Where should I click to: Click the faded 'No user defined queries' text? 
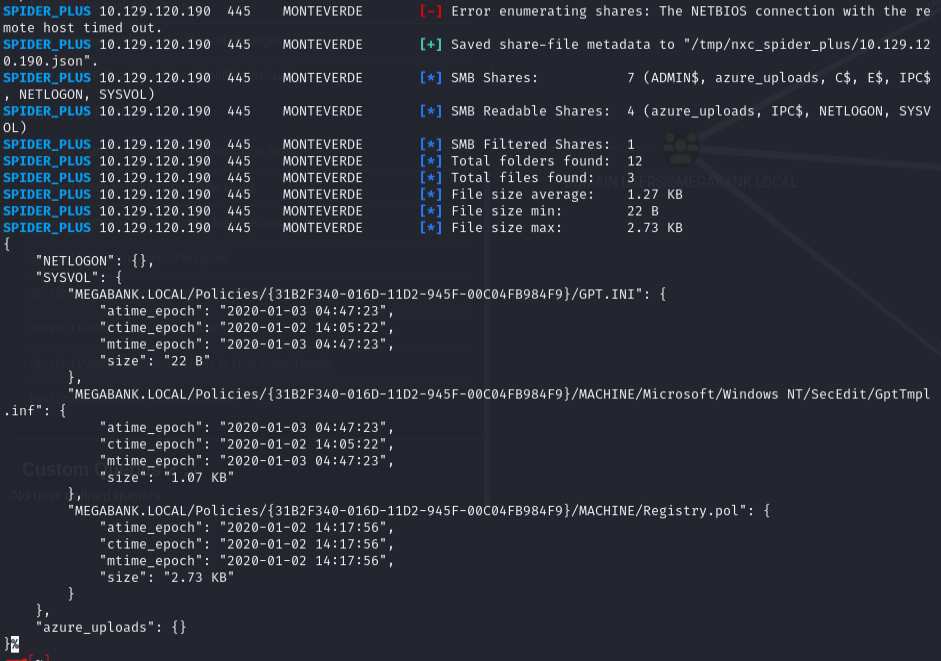[86, 495]
